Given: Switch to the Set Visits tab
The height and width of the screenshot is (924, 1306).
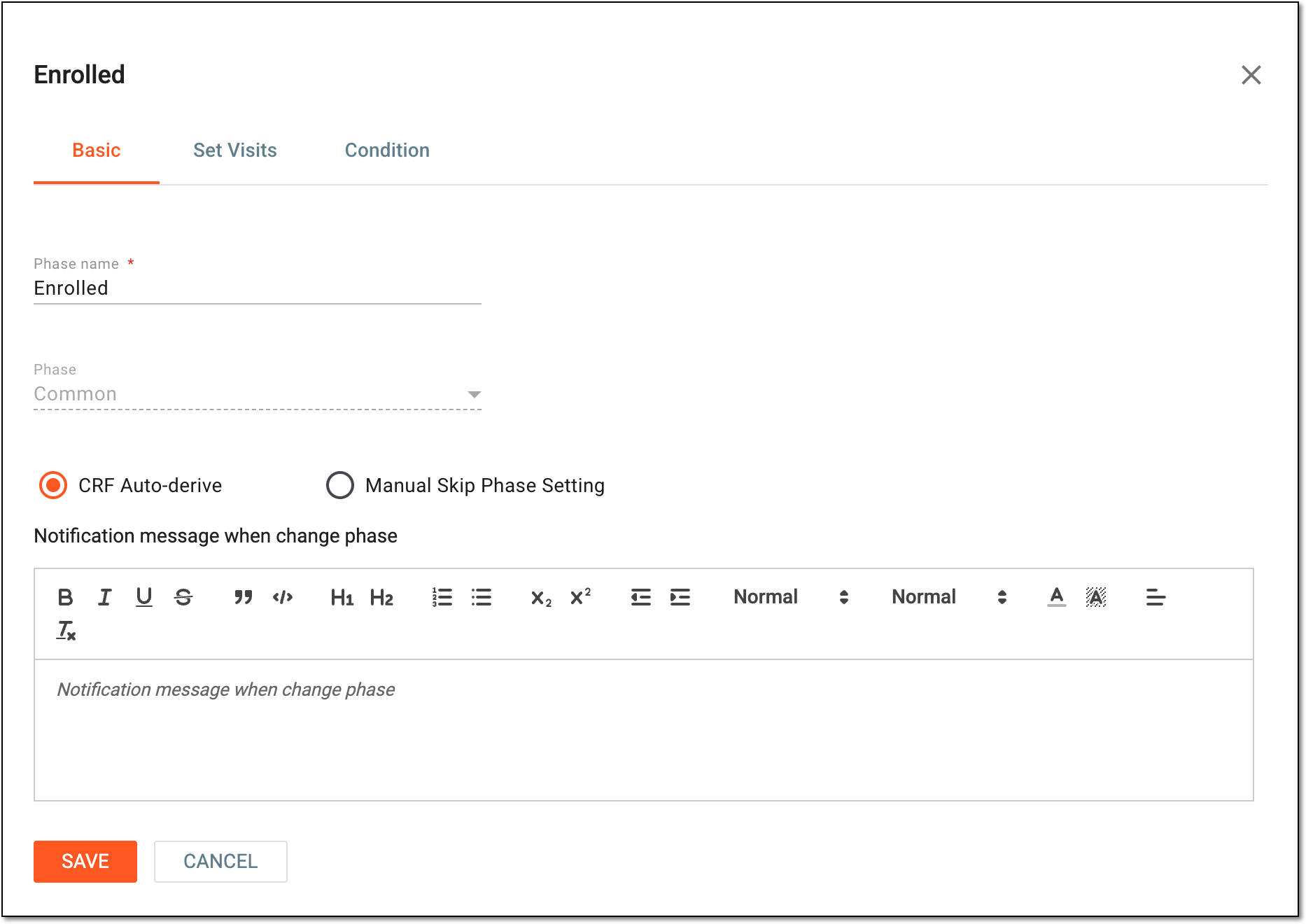Looking at the screenshot, I should coord(235,150).
